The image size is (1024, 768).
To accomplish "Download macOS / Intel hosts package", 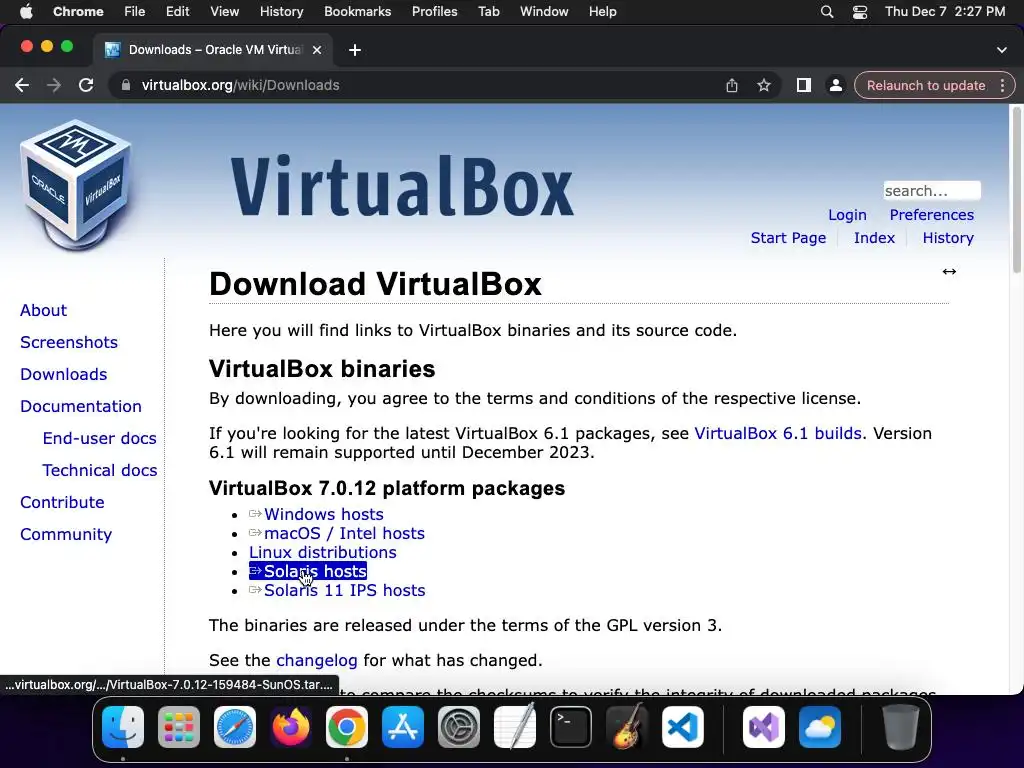I will click(344, 534).
